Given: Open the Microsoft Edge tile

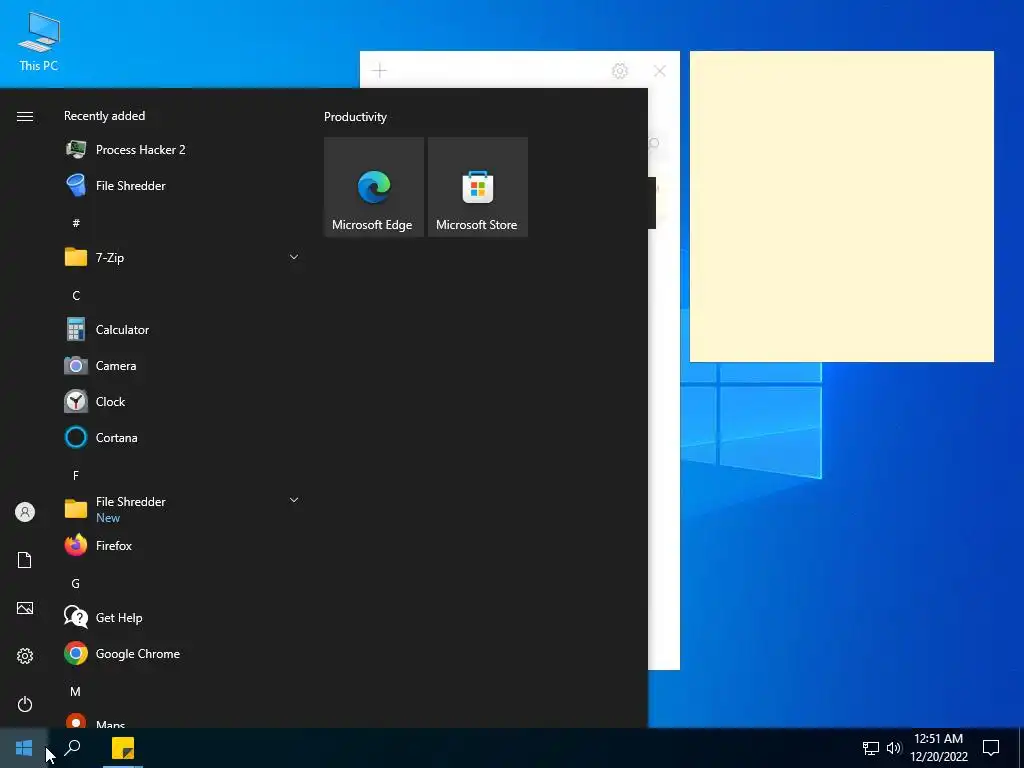Looking at the screenshot, I should pyautogui.click(x=374, y=187).
